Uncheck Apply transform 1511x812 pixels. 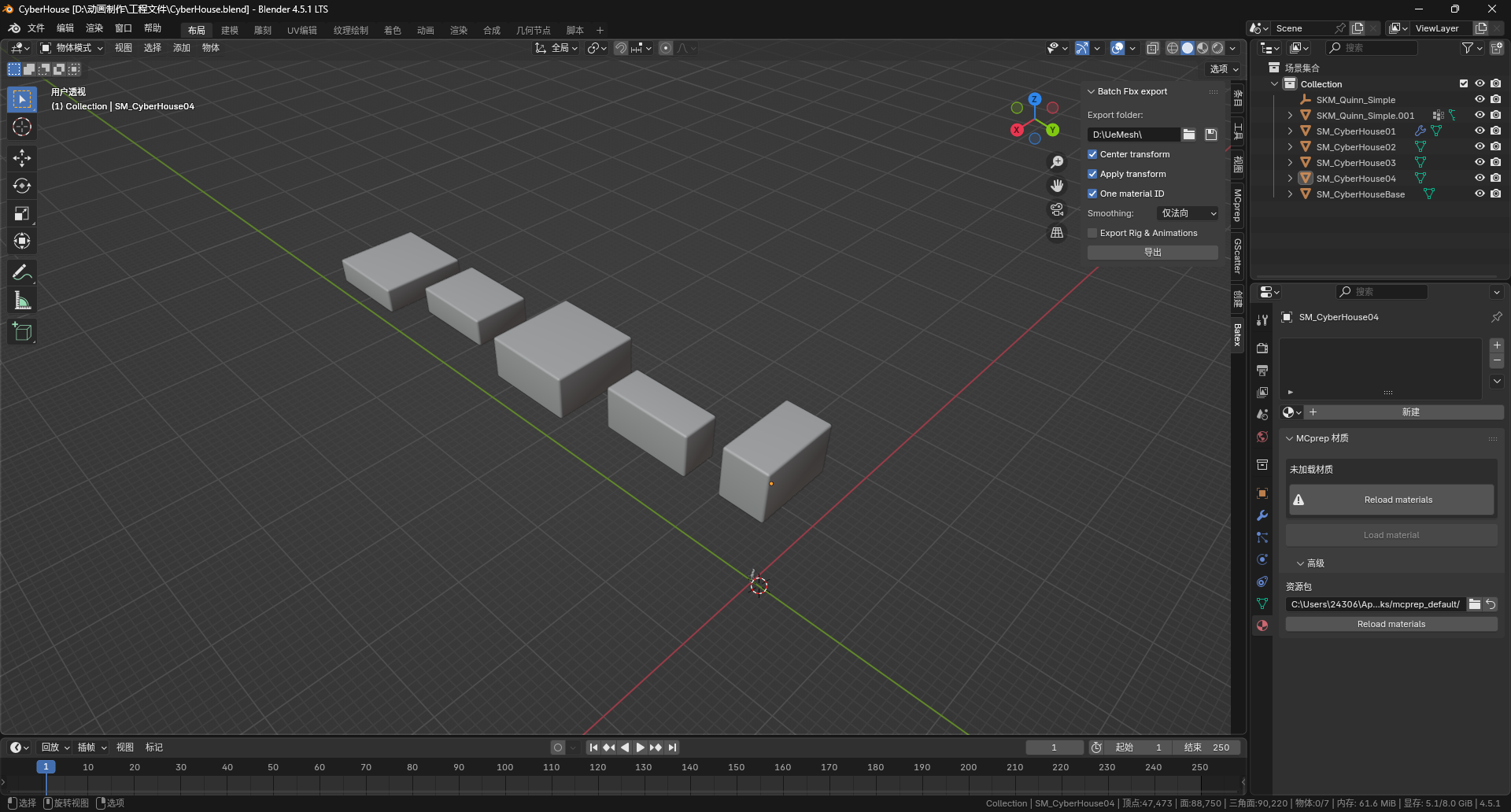click(1092, 174)
